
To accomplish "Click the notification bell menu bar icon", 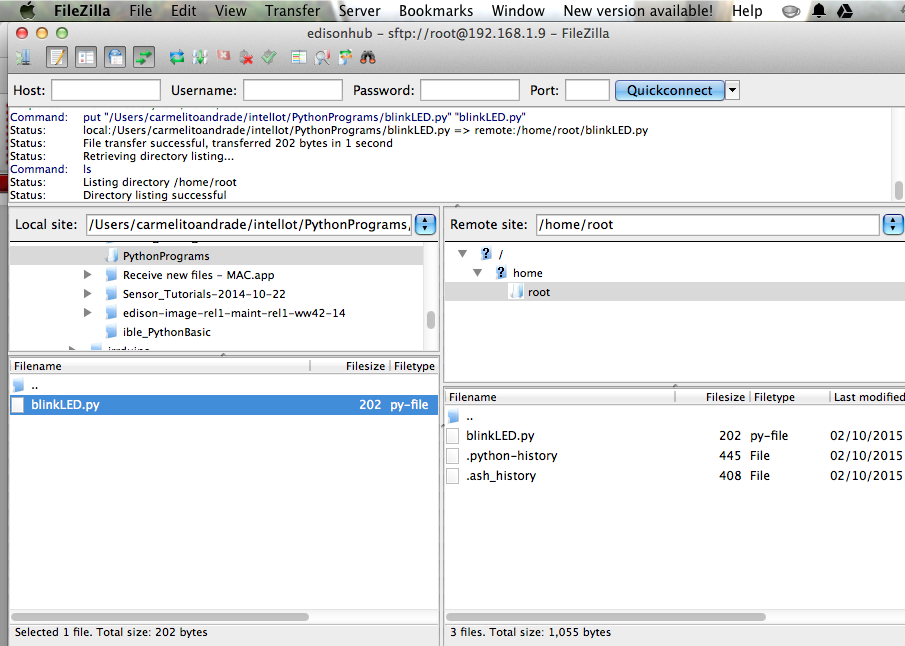I will pos(818,10).
